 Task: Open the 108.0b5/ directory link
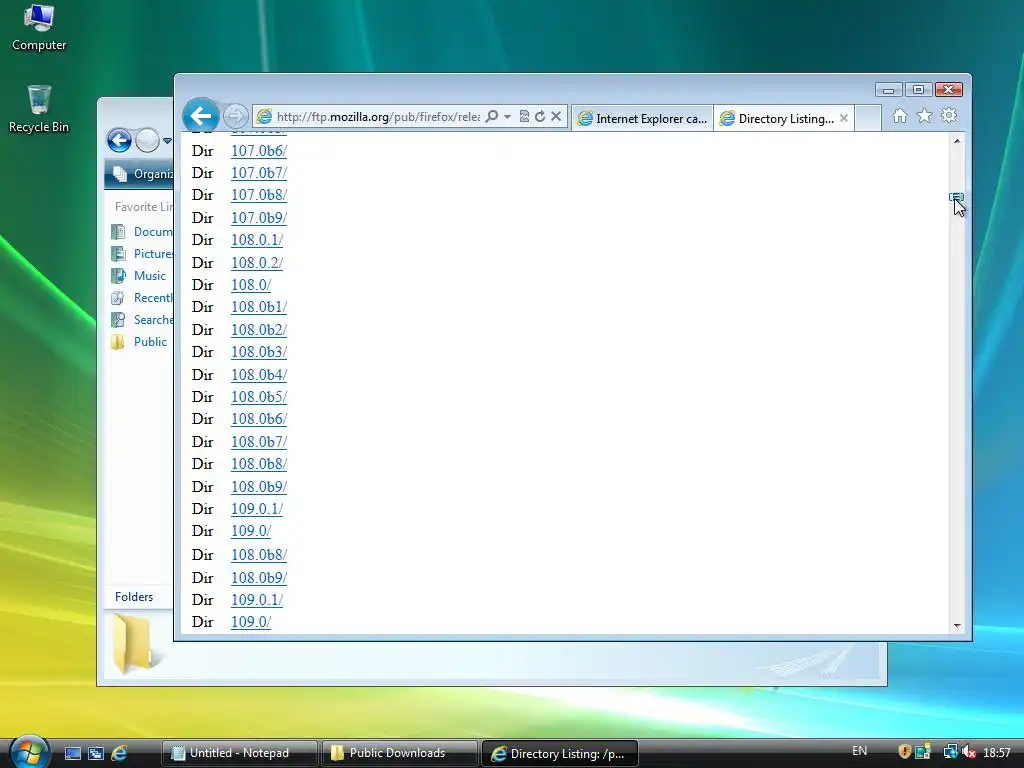[x=259, y=398]
